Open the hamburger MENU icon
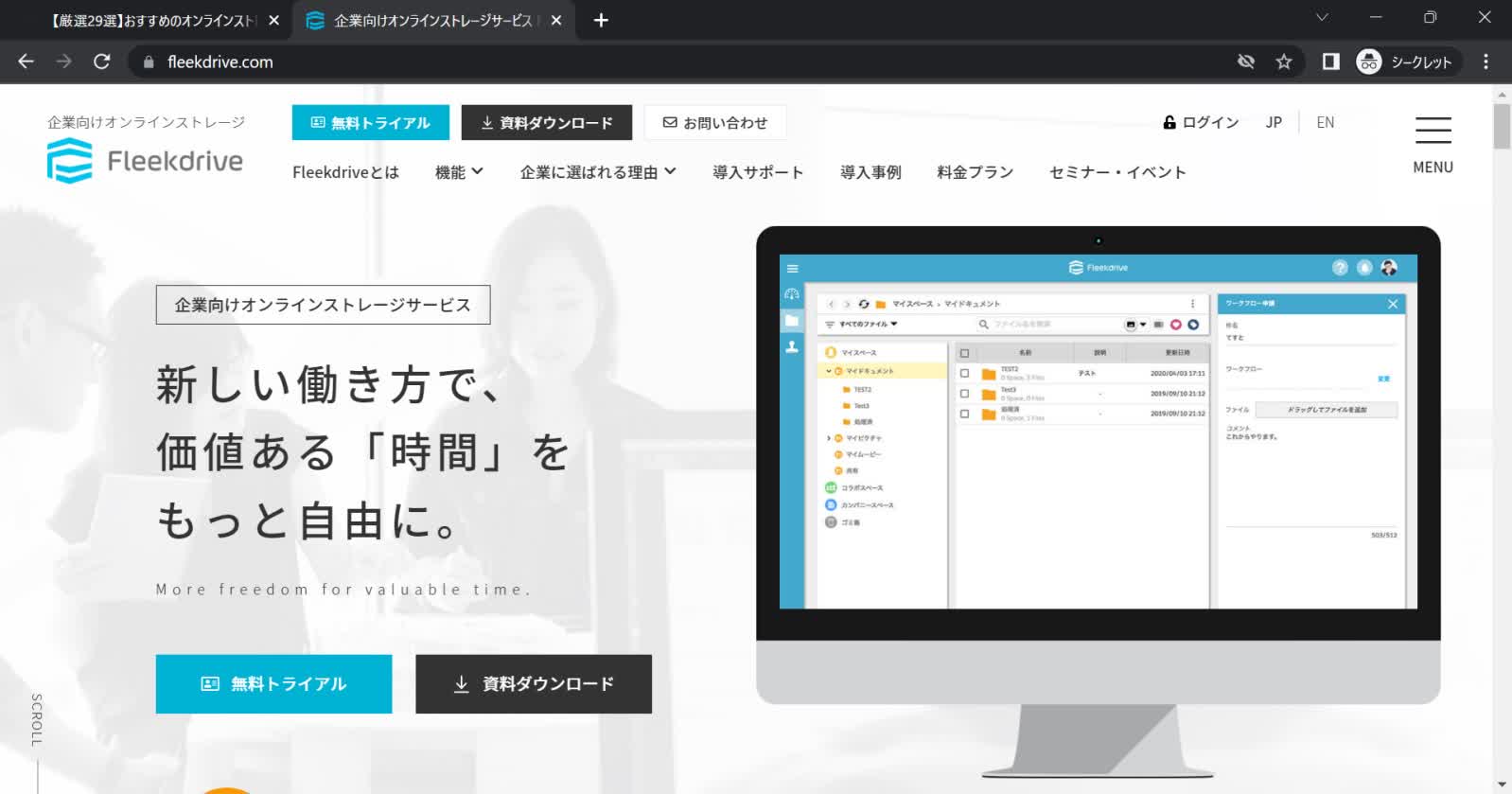 tap(1433, 131)
